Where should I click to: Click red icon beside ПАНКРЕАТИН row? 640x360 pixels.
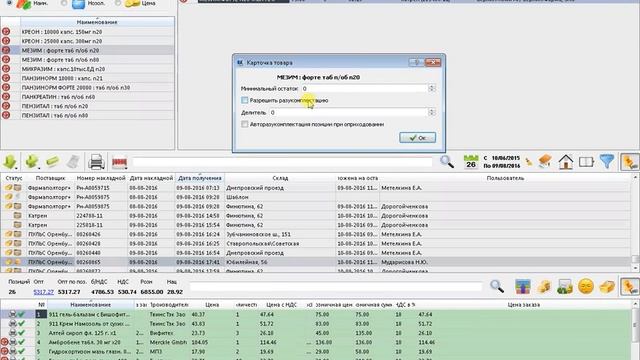pos(6,97)
